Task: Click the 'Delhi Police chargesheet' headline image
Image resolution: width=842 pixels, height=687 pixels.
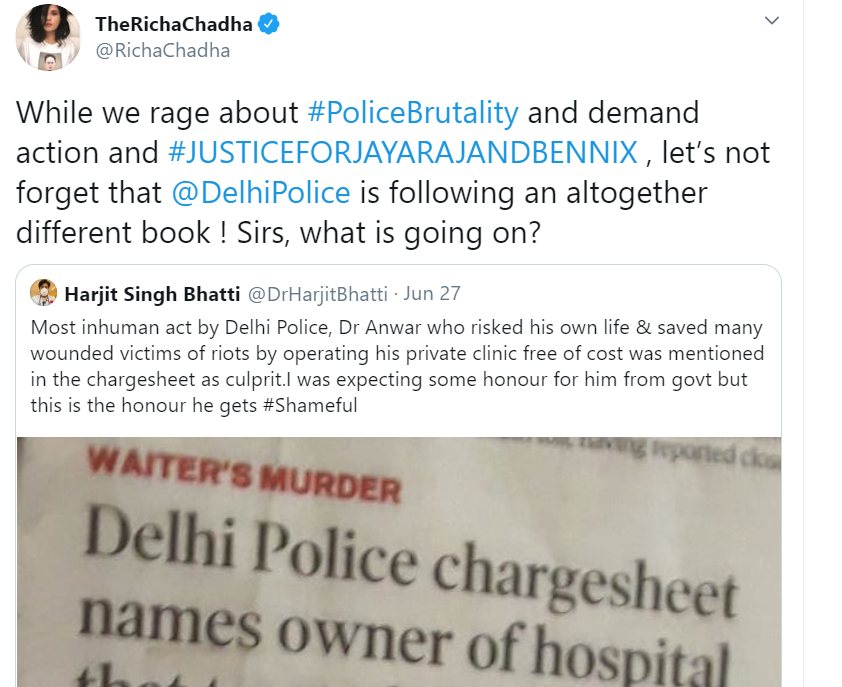Action: [x=411, y=562]
